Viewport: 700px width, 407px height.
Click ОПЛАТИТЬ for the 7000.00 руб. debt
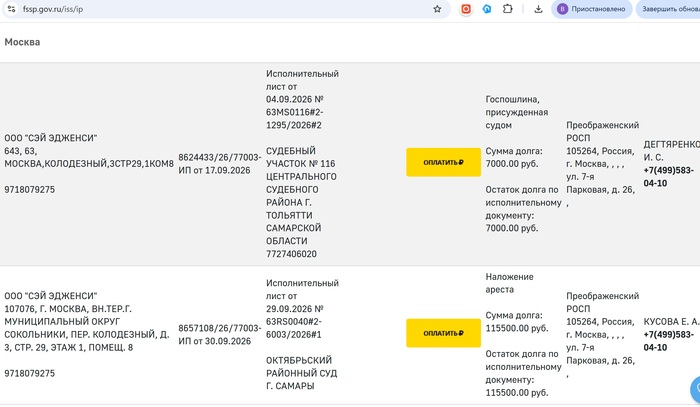coord(443,162)
